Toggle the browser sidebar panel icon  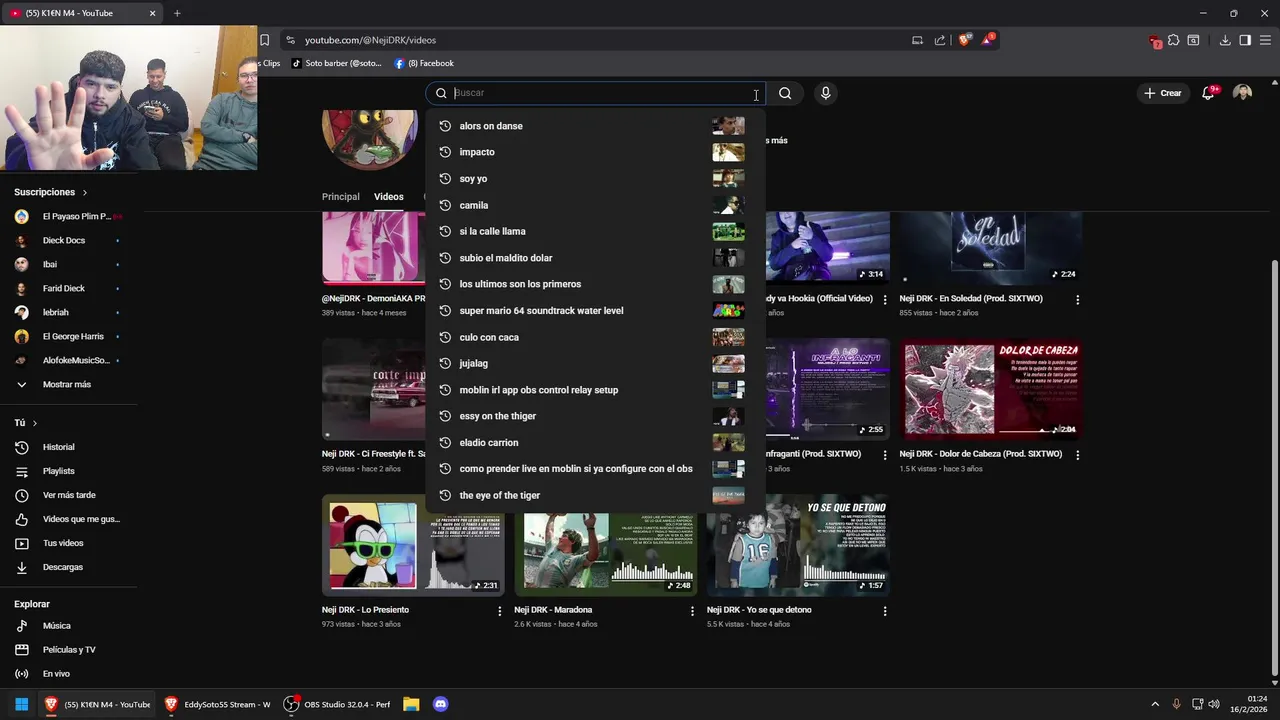(x=1245, y=40)
